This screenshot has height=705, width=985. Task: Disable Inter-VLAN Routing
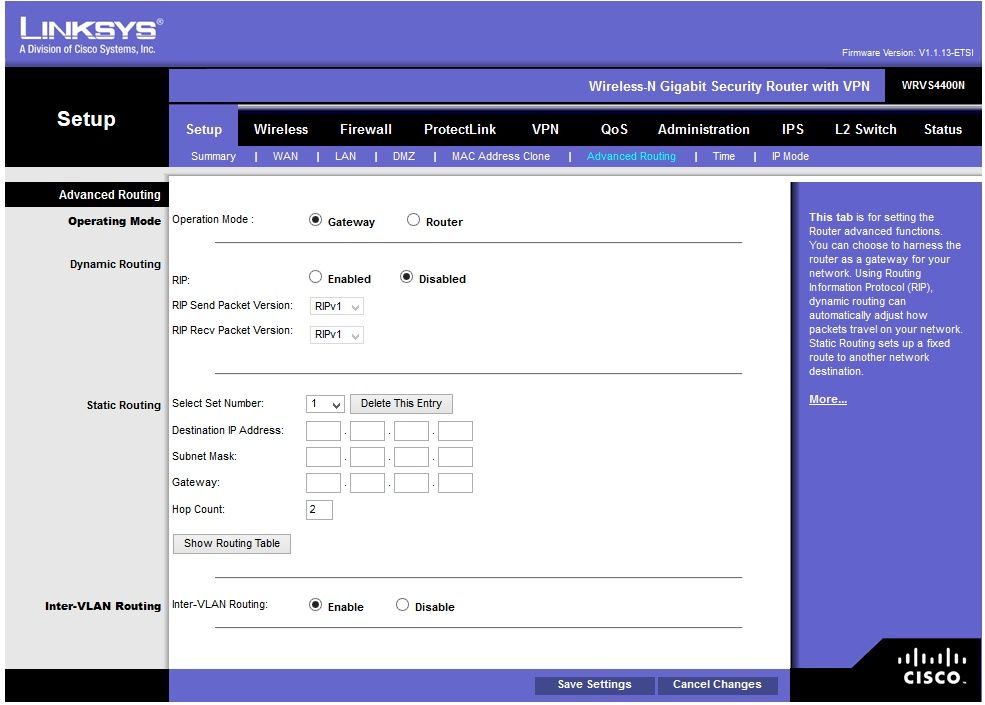(403, 605)
